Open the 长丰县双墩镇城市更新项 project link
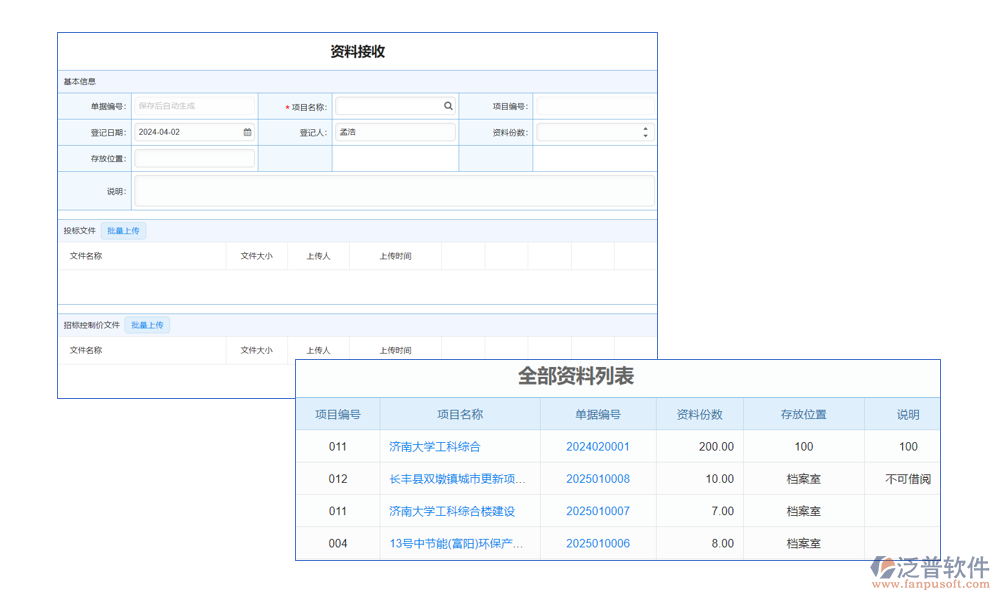The height and width of the screenshot is (600, 1000). coord(457,479)
